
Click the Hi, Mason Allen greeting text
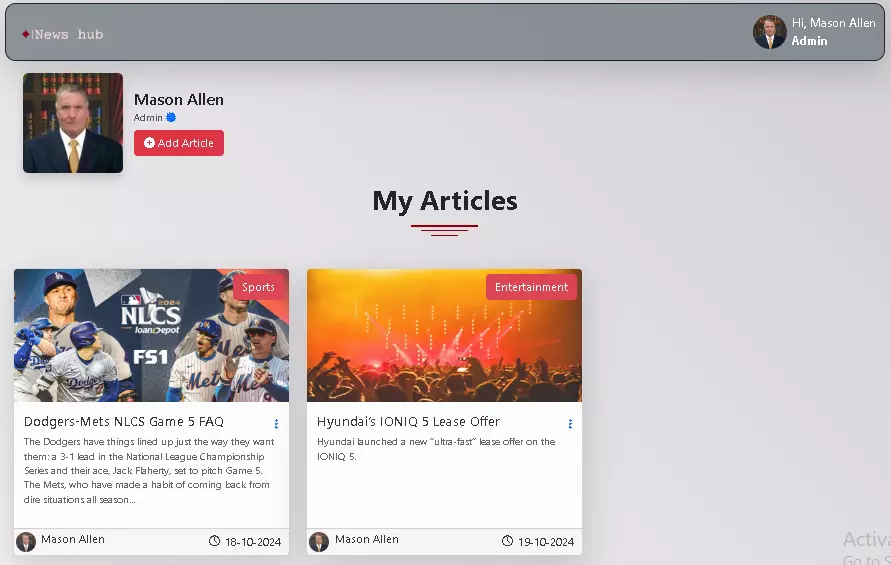coord(834,23)
